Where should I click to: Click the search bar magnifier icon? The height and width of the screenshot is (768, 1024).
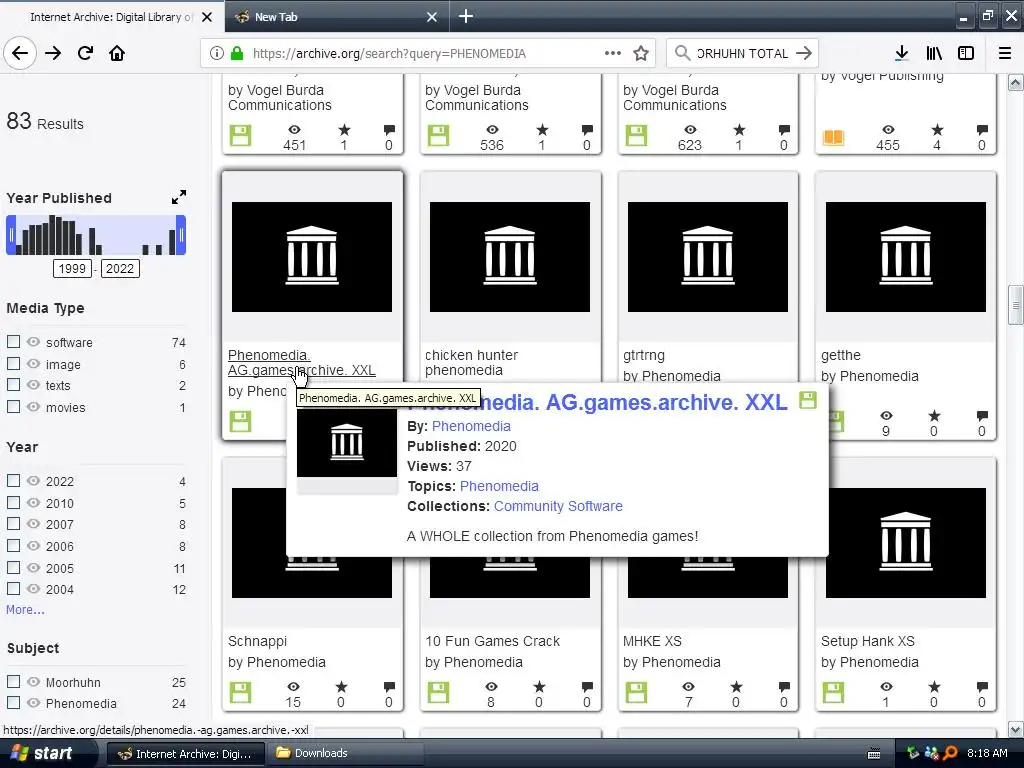click(x=682, y=53)
